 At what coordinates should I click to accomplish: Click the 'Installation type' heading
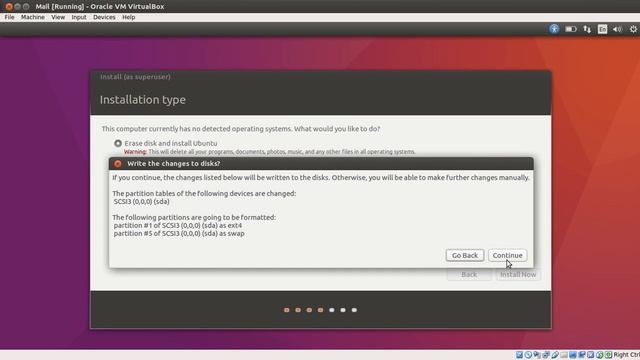pyautogui.click(x=143, y=100)
